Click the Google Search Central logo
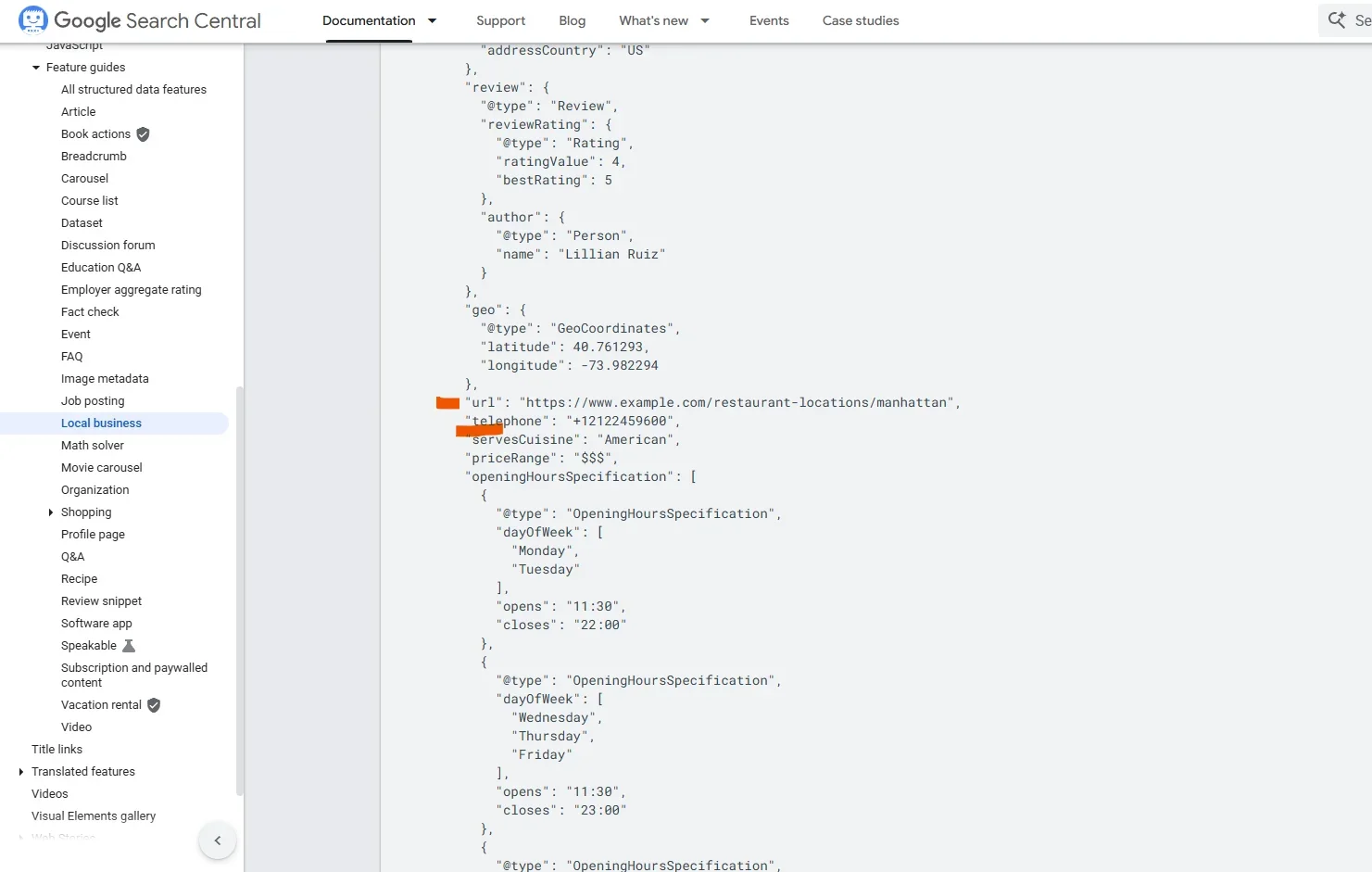This screenshot has height=872, width=1372. tap(139, 20)
